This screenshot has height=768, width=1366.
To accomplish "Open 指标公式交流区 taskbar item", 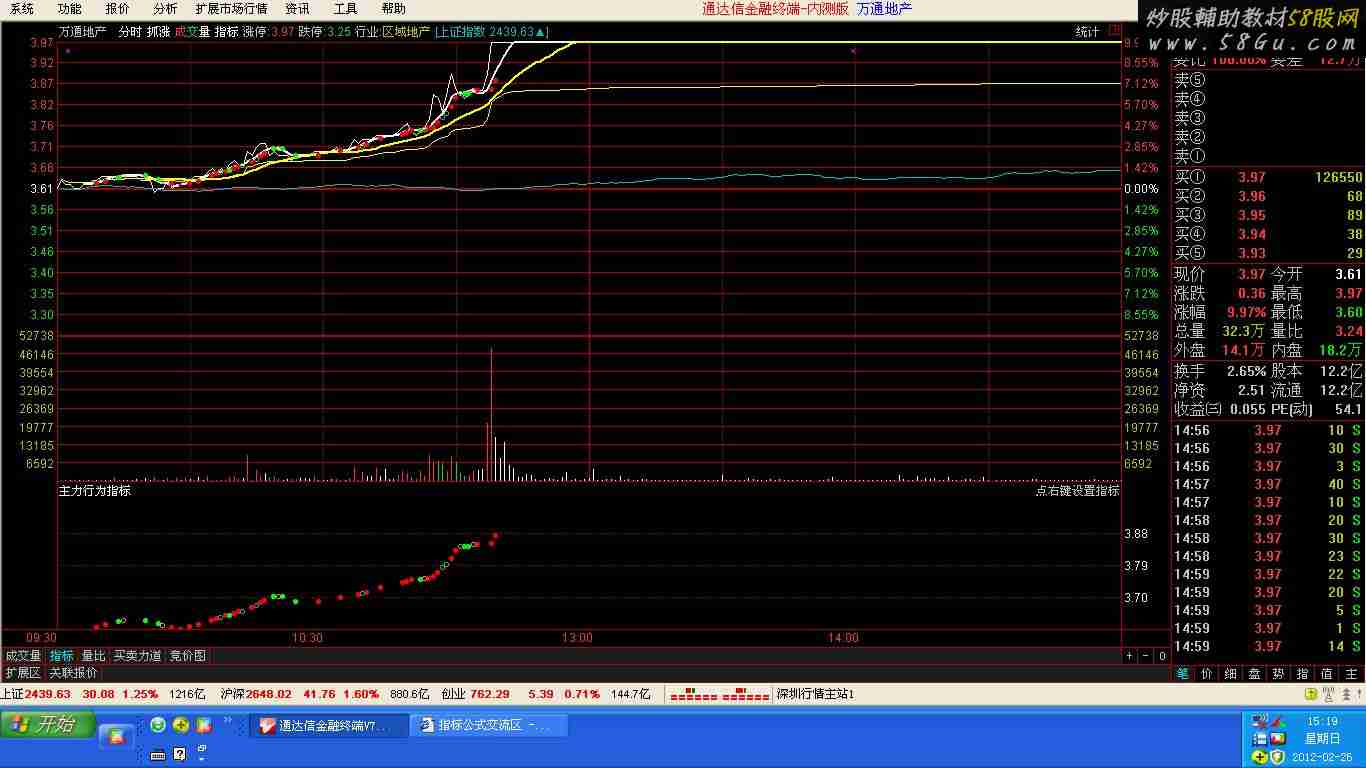I will tap(489, 726).
